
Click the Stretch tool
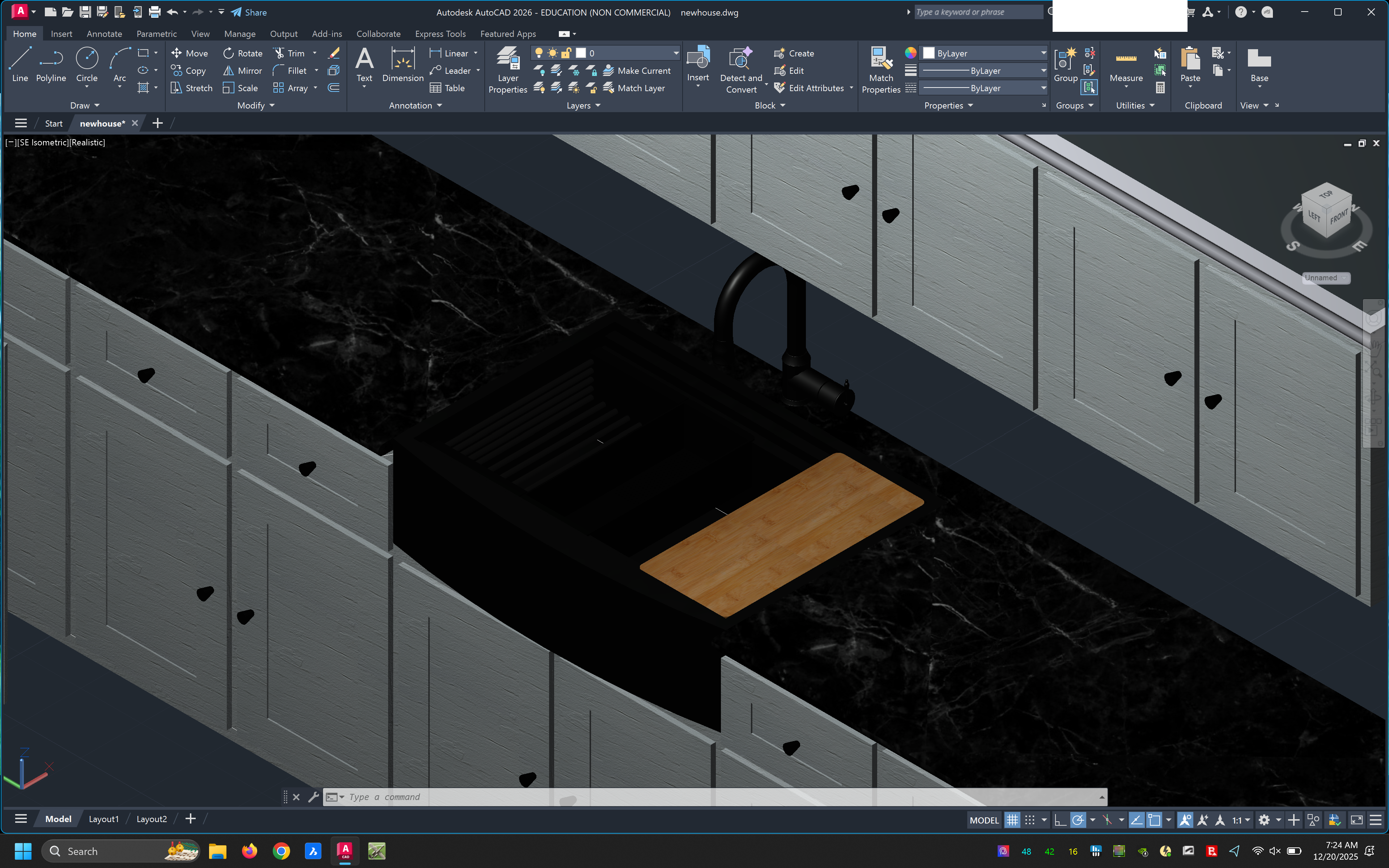click(192, 88)
